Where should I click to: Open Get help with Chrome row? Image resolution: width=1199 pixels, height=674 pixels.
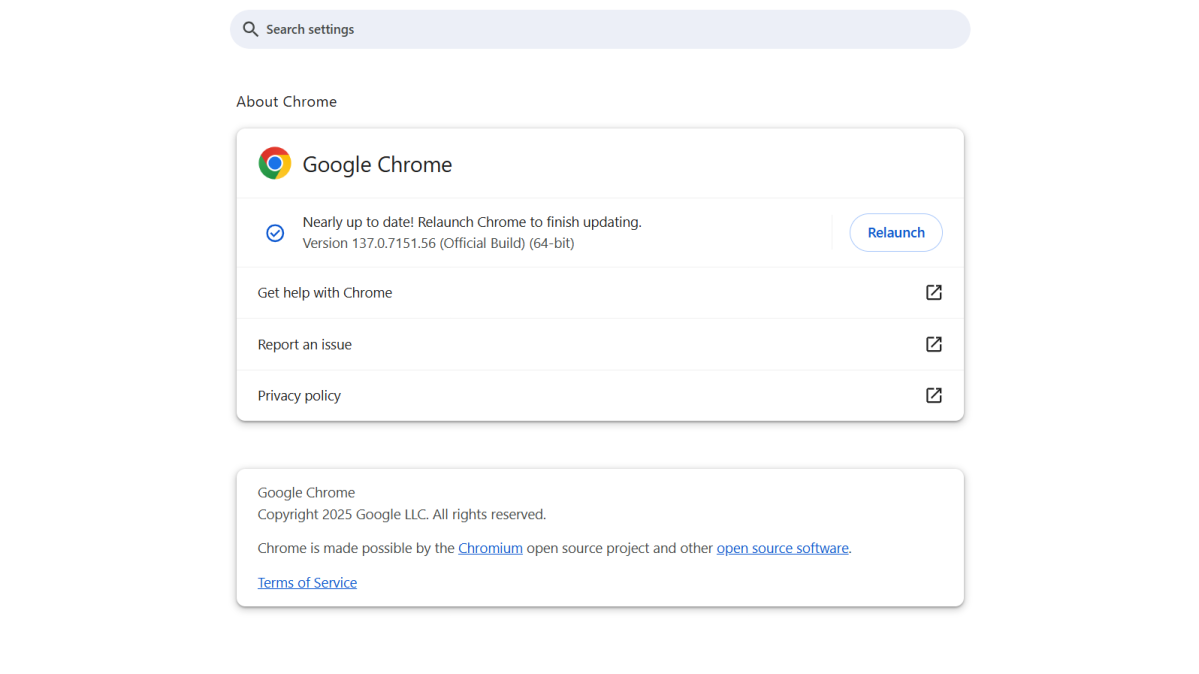point(600,293)
